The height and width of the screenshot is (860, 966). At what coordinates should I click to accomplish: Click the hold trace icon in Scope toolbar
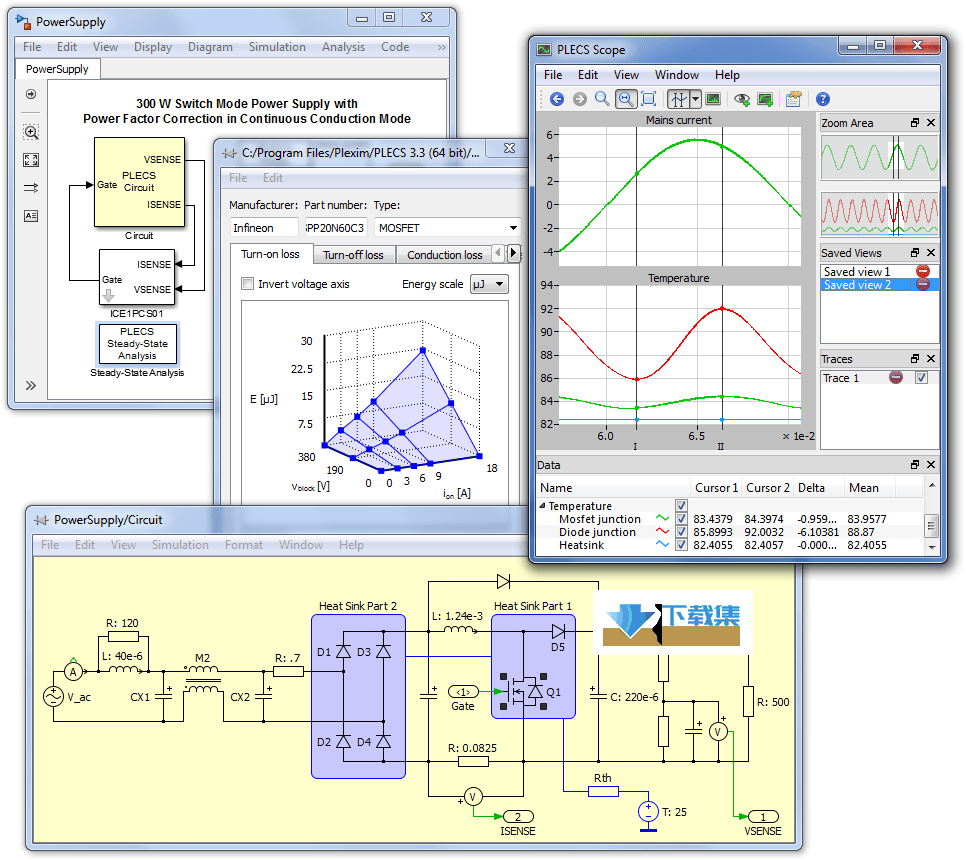click(765, 99)
